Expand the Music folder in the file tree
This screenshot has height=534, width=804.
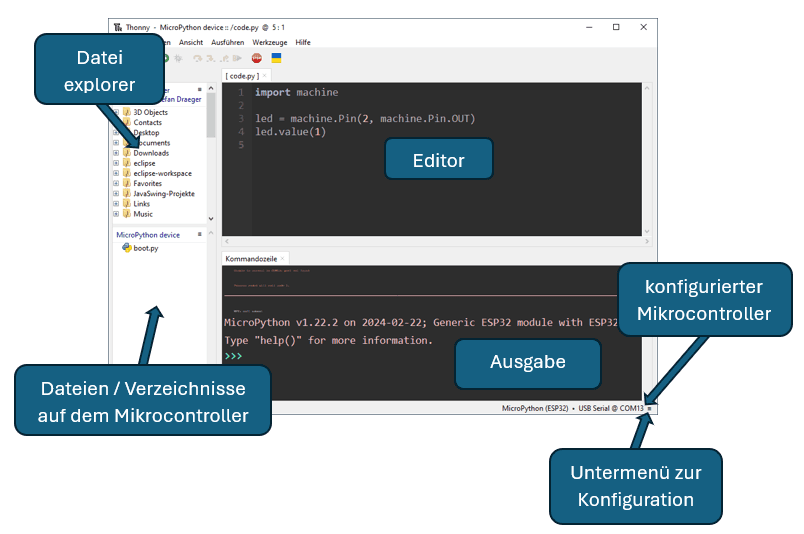(116, 214)
